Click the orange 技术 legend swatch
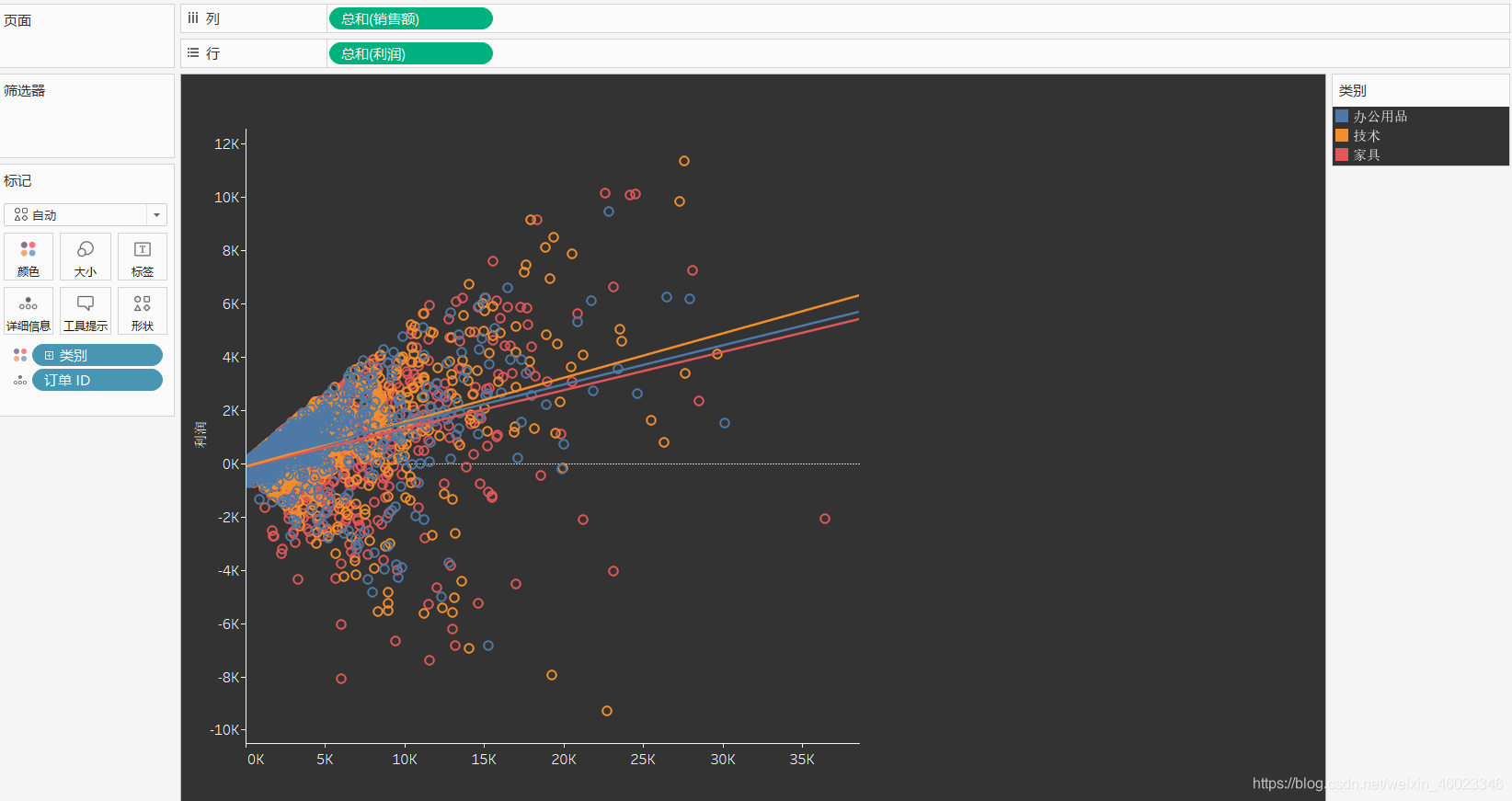Image resolution: width=1512 pixels, height=801 pixels. [x=1342, y=135]
